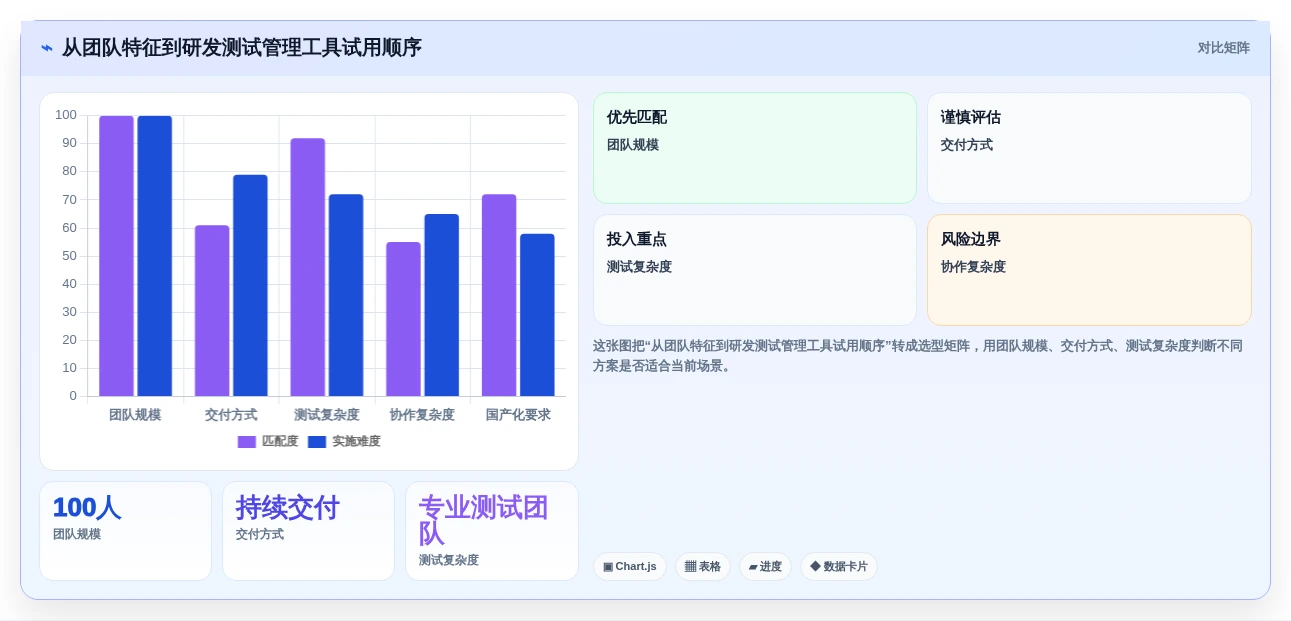Click the grid icon in 表格 chip
This screenshot has width=1291, height=621.
[690, 567]
